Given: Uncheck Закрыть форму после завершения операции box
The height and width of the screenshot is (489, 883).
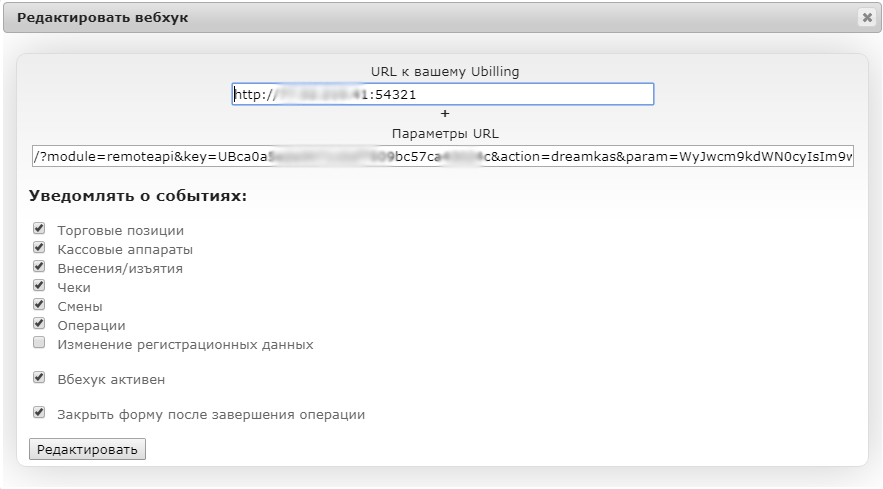Looking at the screenshot, I should tap(39, 412).
